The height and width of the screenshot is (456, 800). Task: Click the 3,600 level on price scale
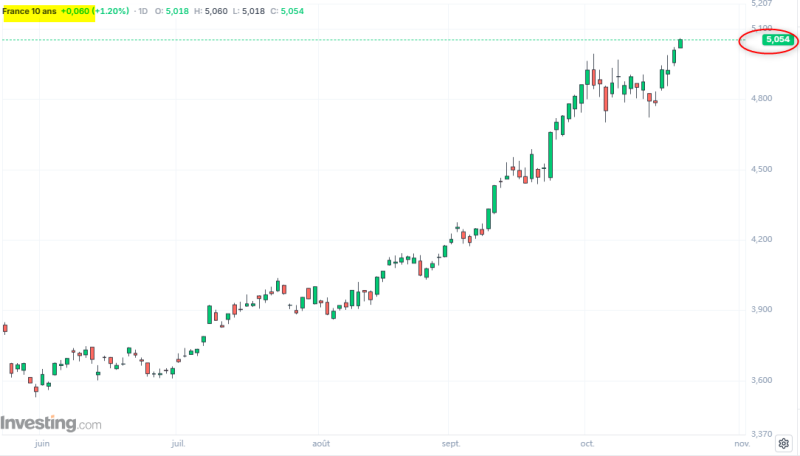point(761,380)
